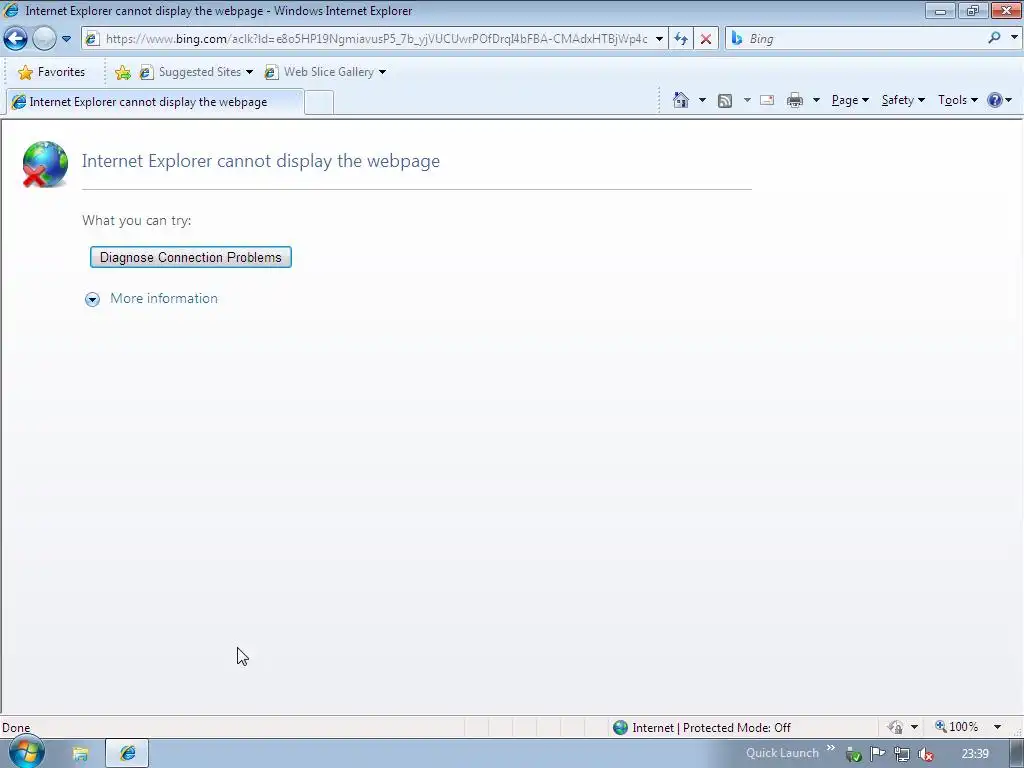Expand More information arrow icon

click(x=92, y=299)
